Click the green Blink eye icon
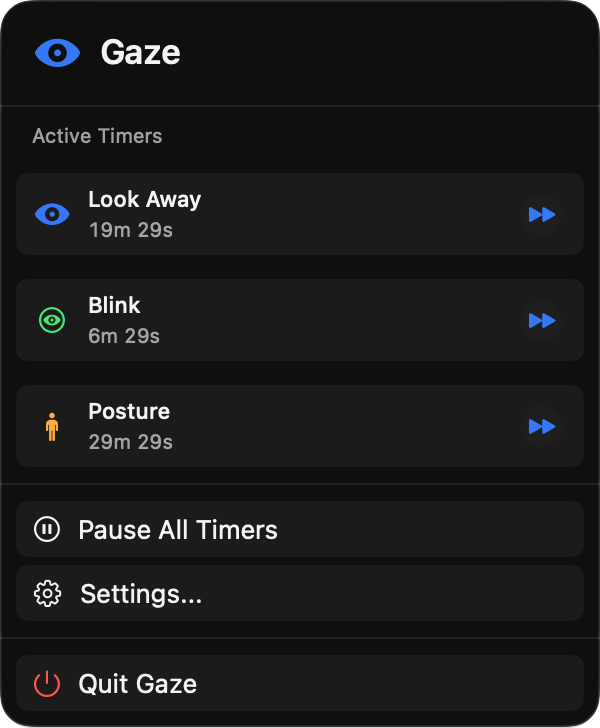 click(52, 320)
